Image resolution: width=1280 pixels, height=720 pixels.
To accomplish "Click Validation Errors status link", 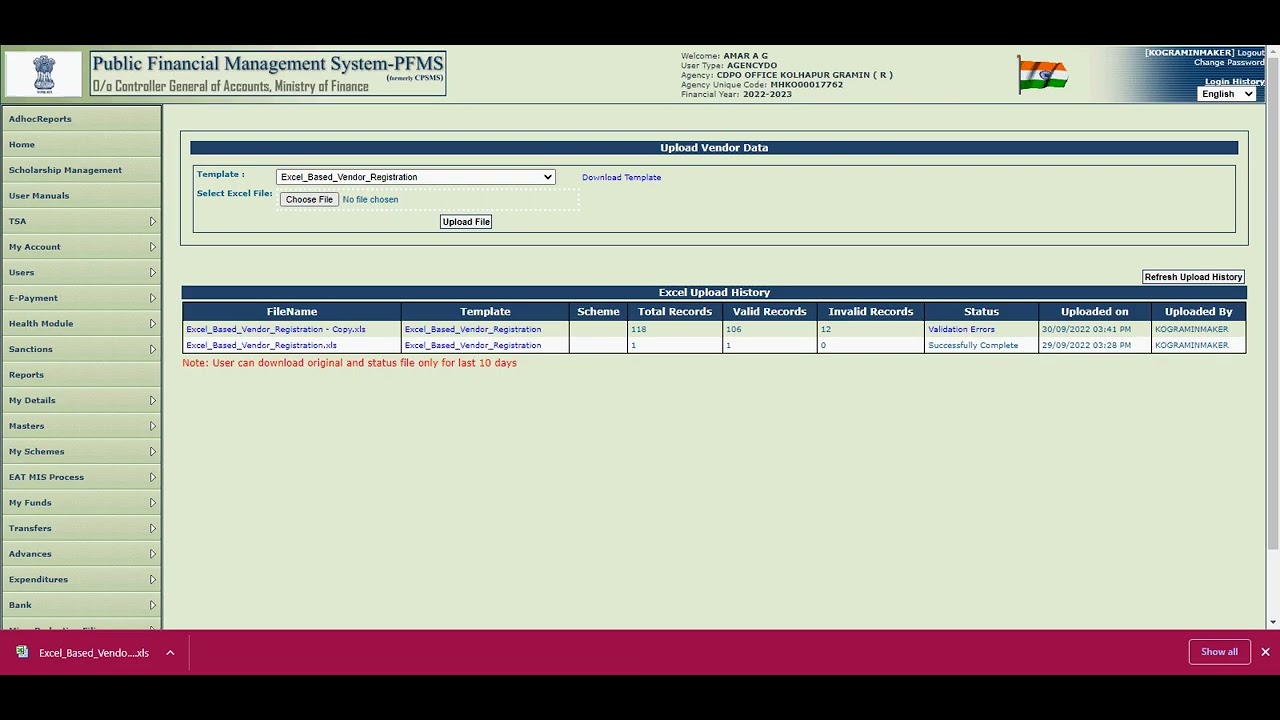I will (x=961, y=329).
